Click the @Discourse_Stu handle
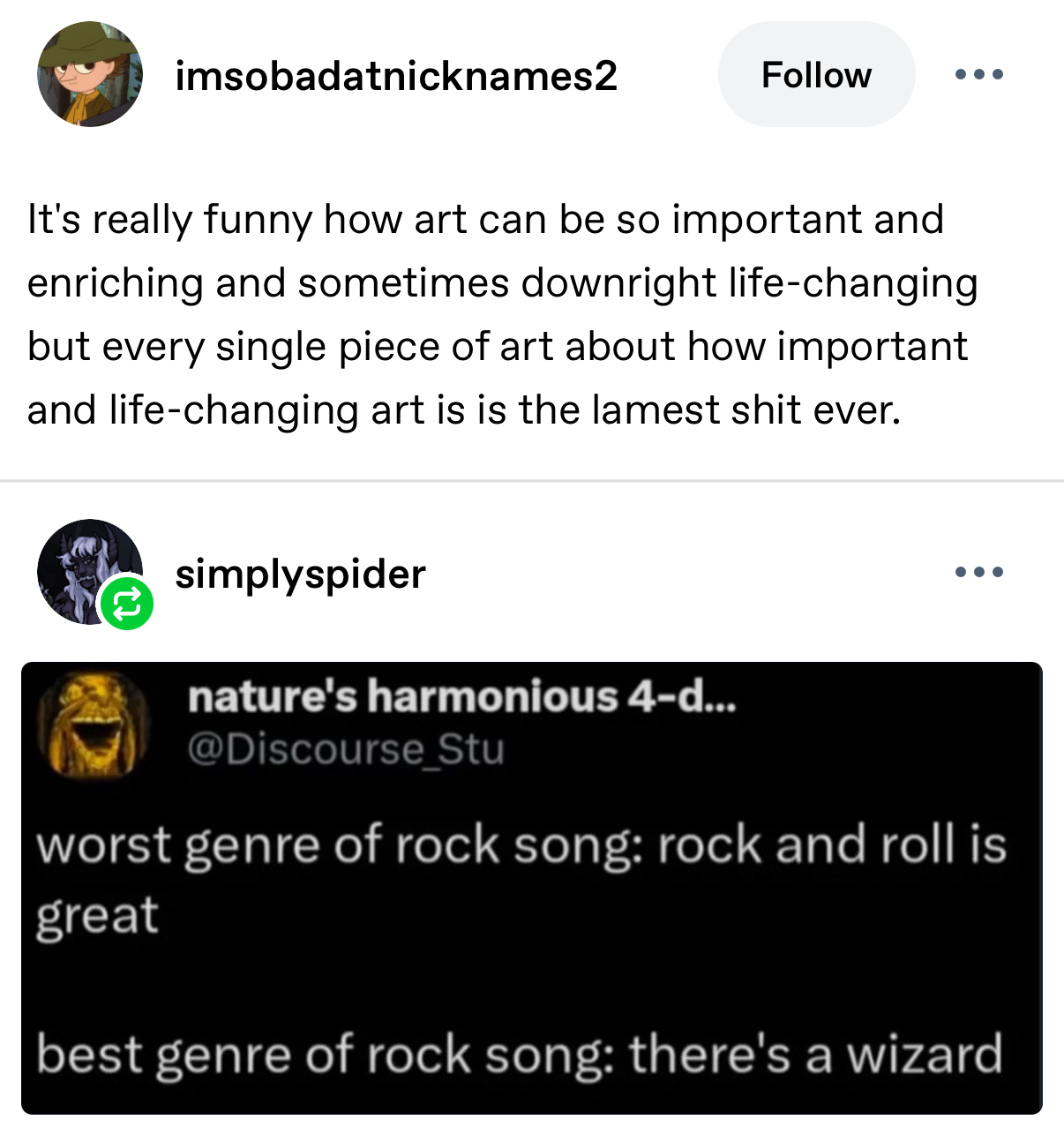 346,749
